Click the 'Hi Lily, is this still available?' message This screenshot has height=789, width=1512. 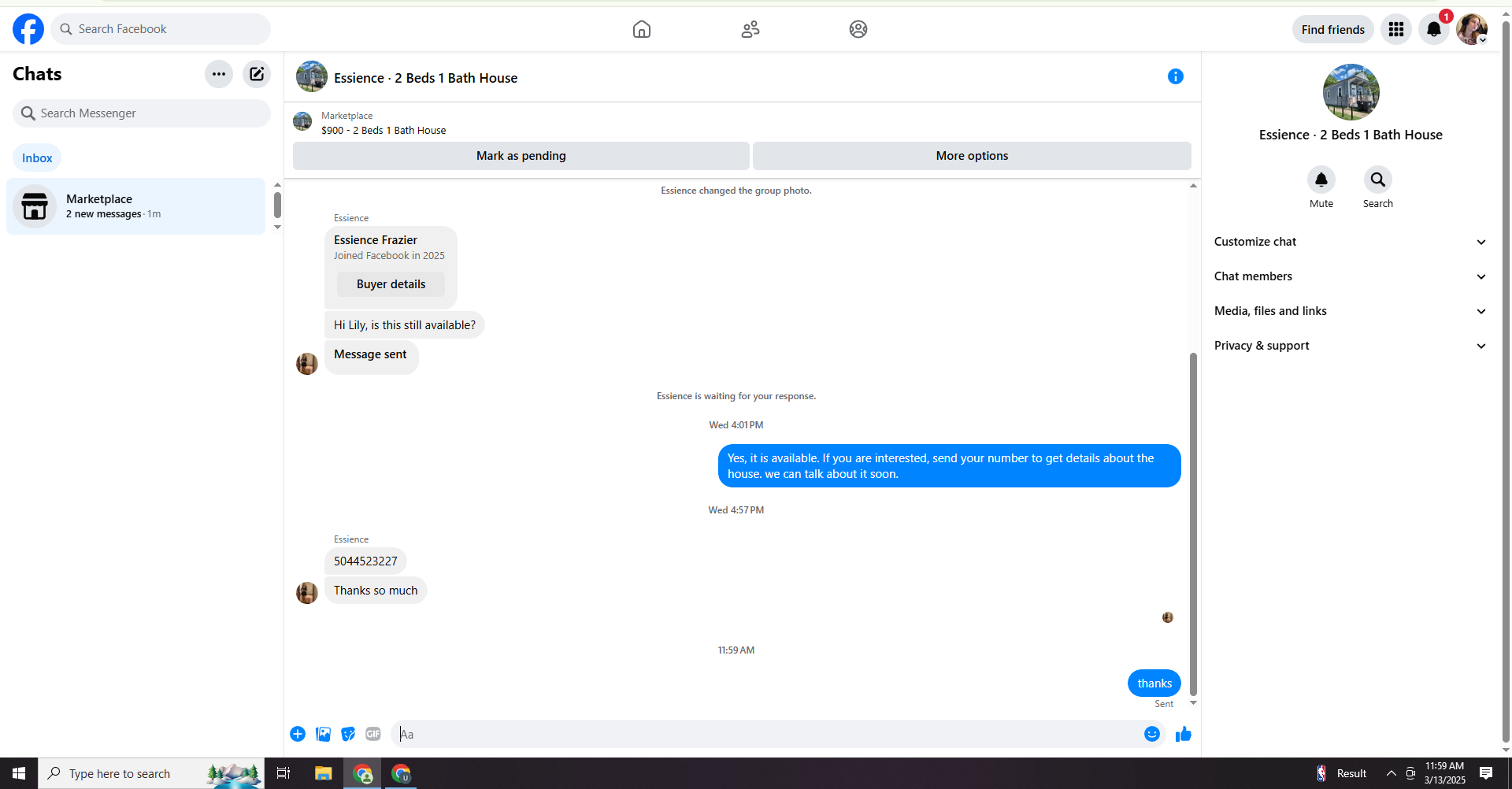click(405, 325)
